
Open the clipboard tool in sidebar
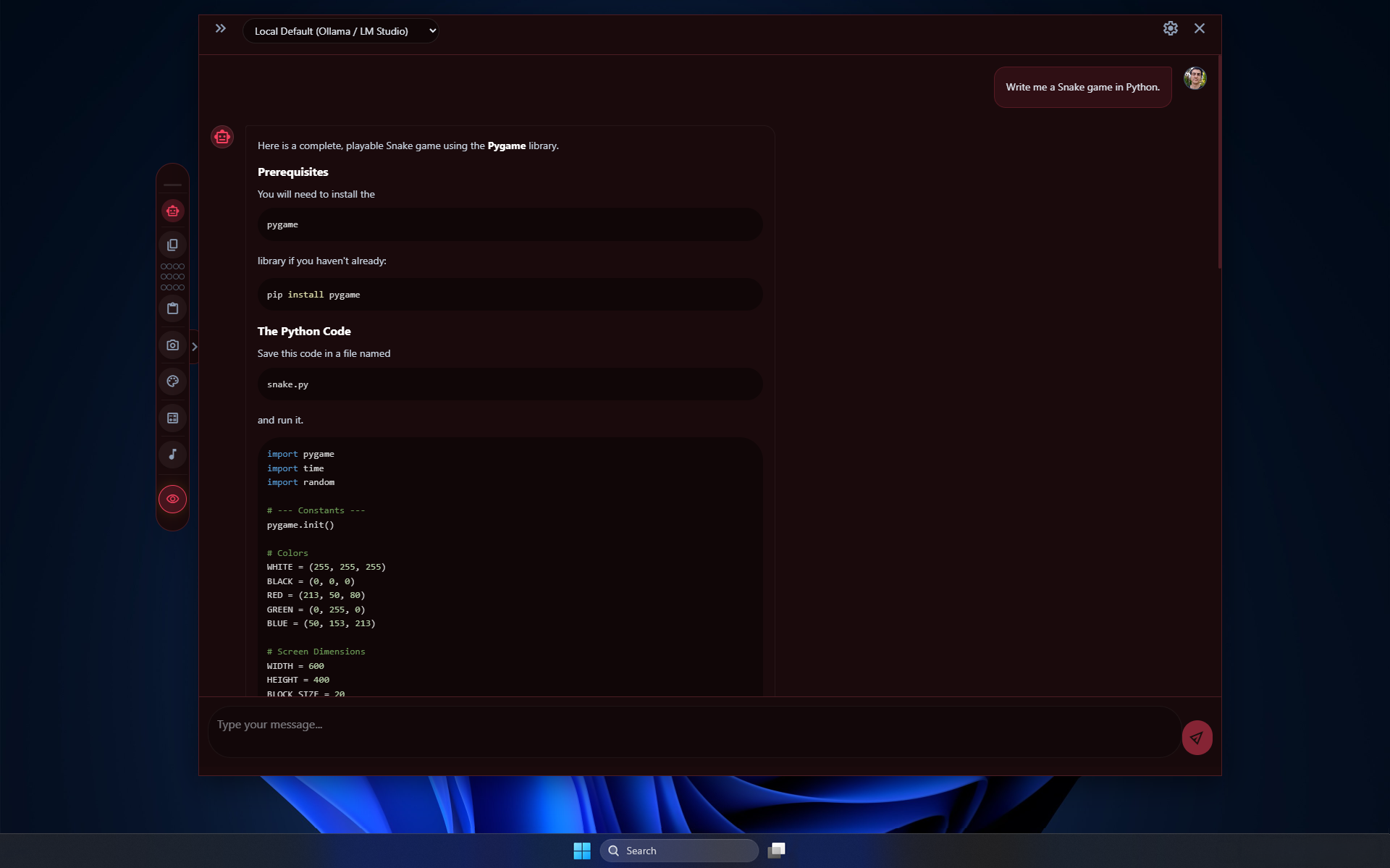click(x=172, y=308)
